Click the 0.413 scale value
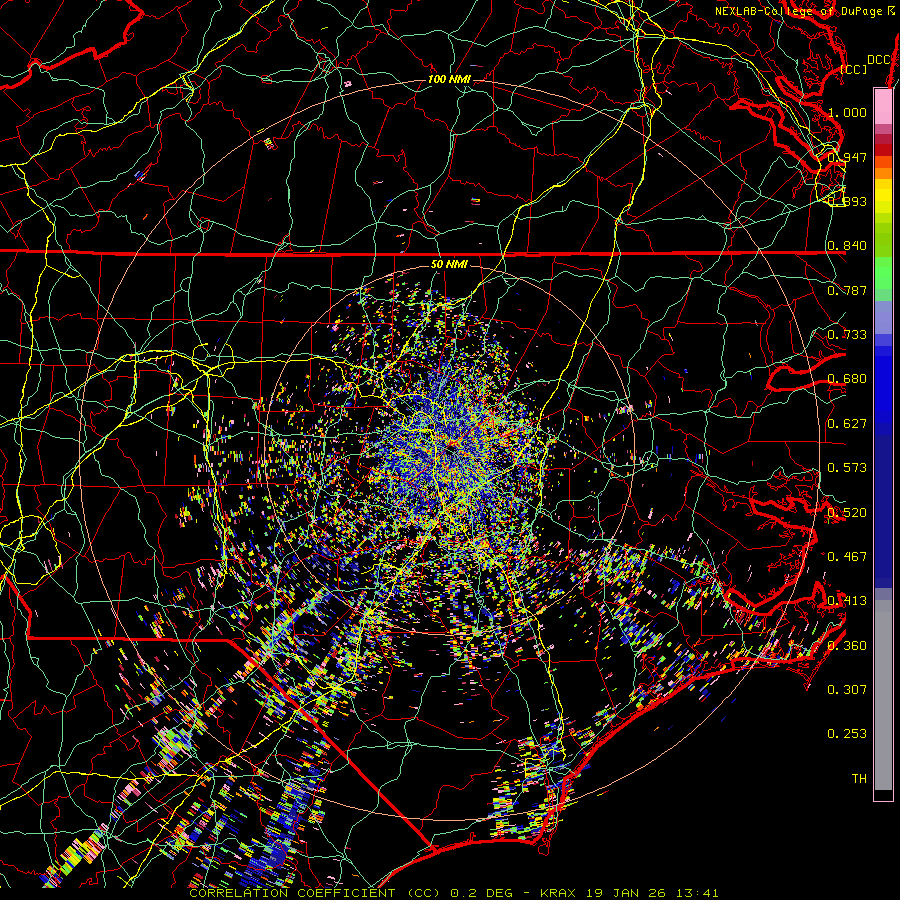 tap(847, 601)
